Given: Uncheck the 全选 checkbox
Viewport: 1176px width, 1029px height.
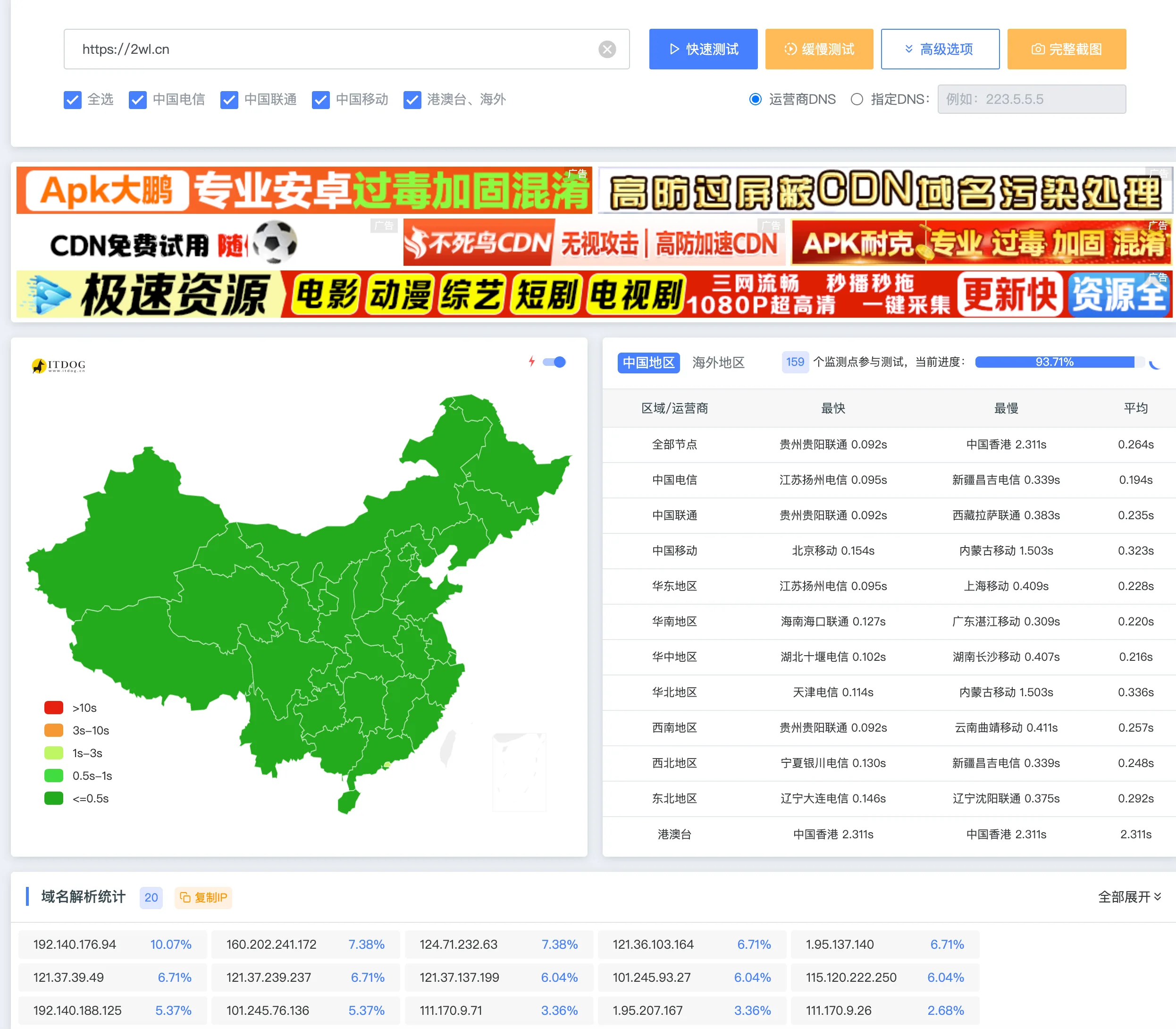Looking at the screenshot, I should coord(72,99).
